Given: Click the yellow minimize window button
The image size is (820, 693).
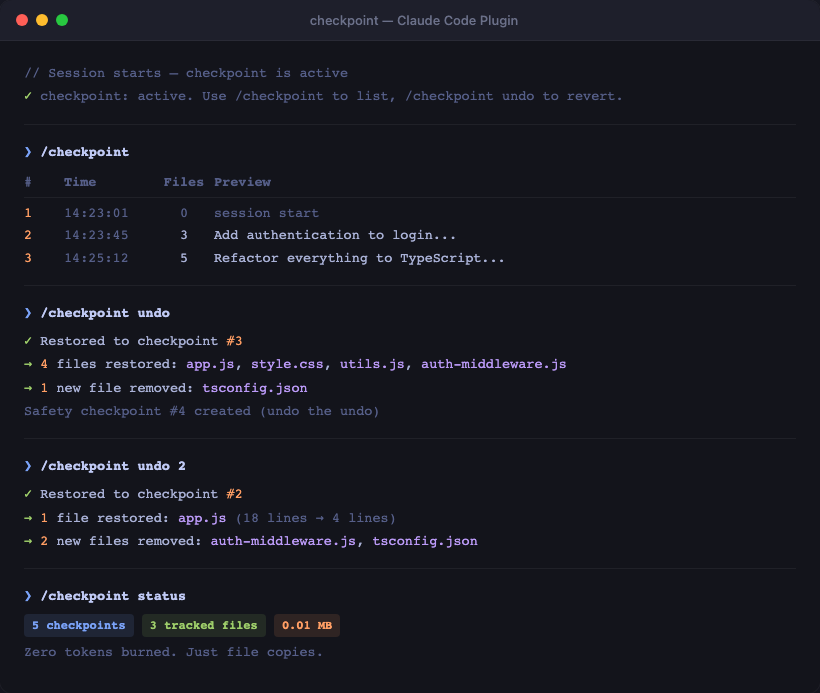Looking at the screenshot, I should click(x=42, y=20).
